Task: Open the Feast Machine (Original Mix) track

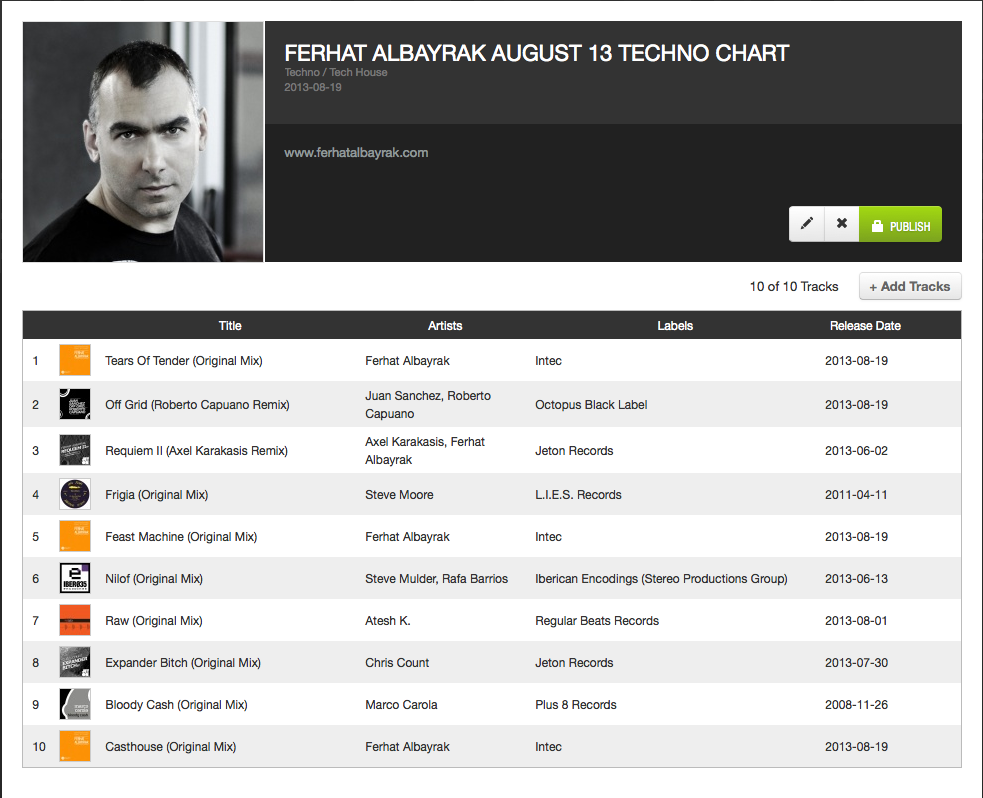Action: pos(181,537)
